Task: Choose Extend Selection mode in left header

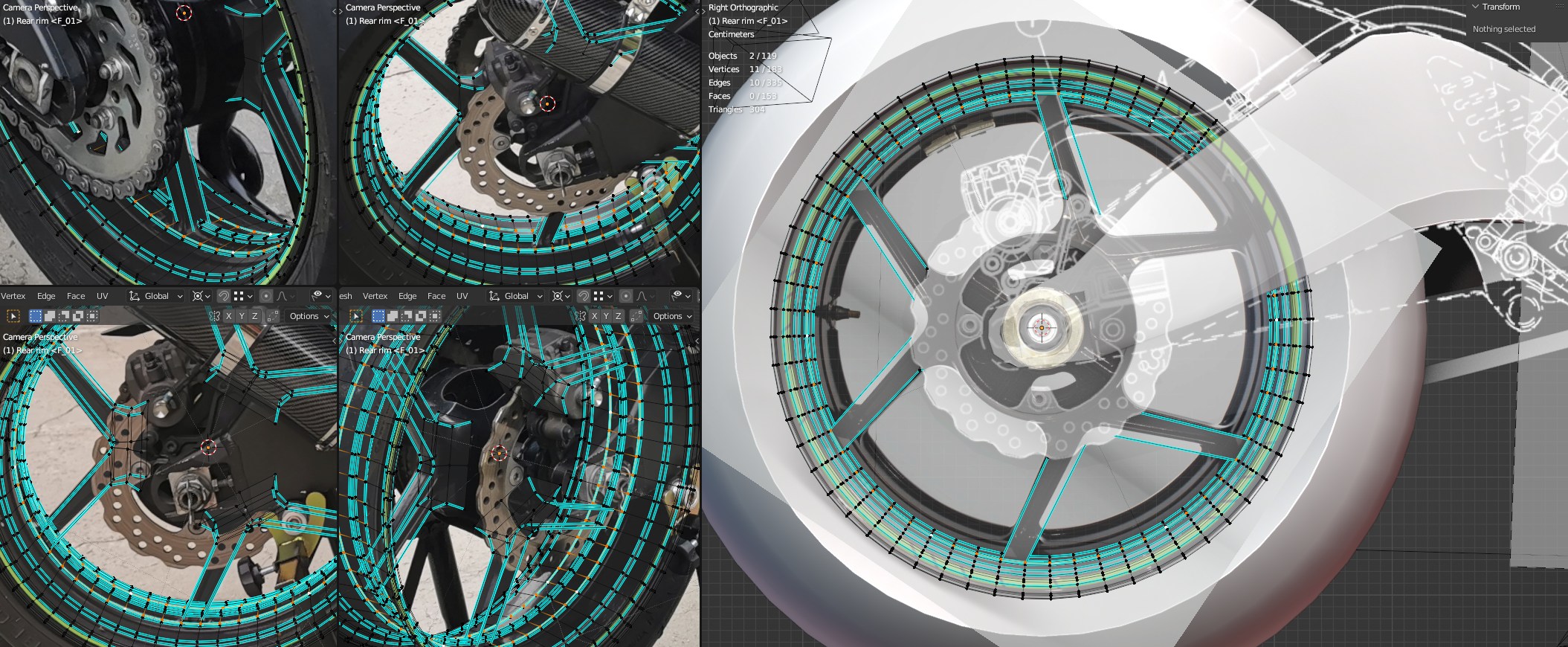Action: [x=50, y=316]
